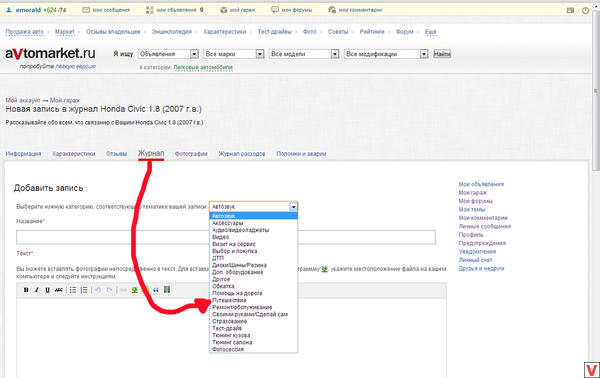This screenshot has height=378, width=600.
Task: Click the my comments icon in top bar
Action: click(332, 10)
